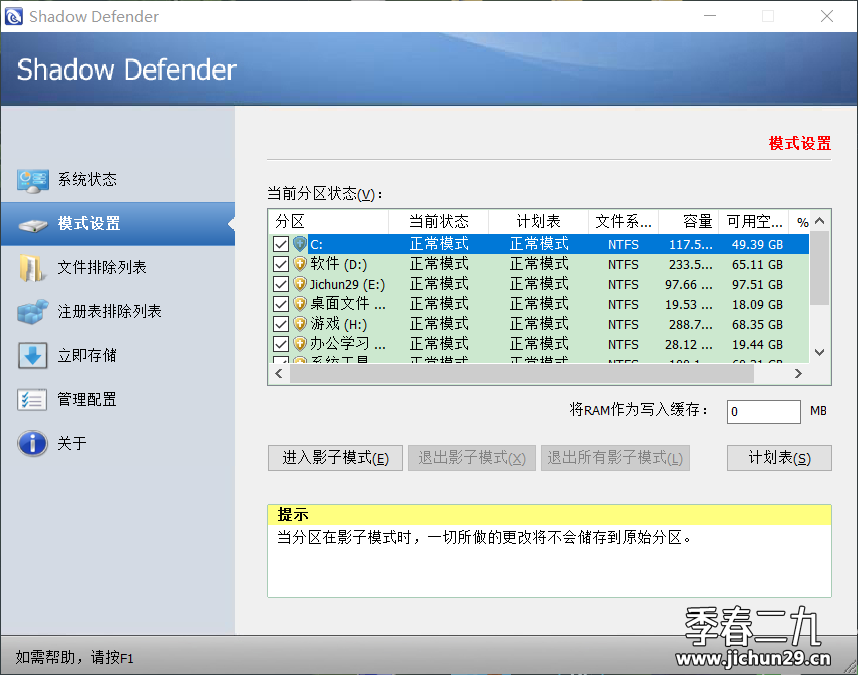
Task: Uncheck the C: partition checkbox
Action: click(281, 244)
